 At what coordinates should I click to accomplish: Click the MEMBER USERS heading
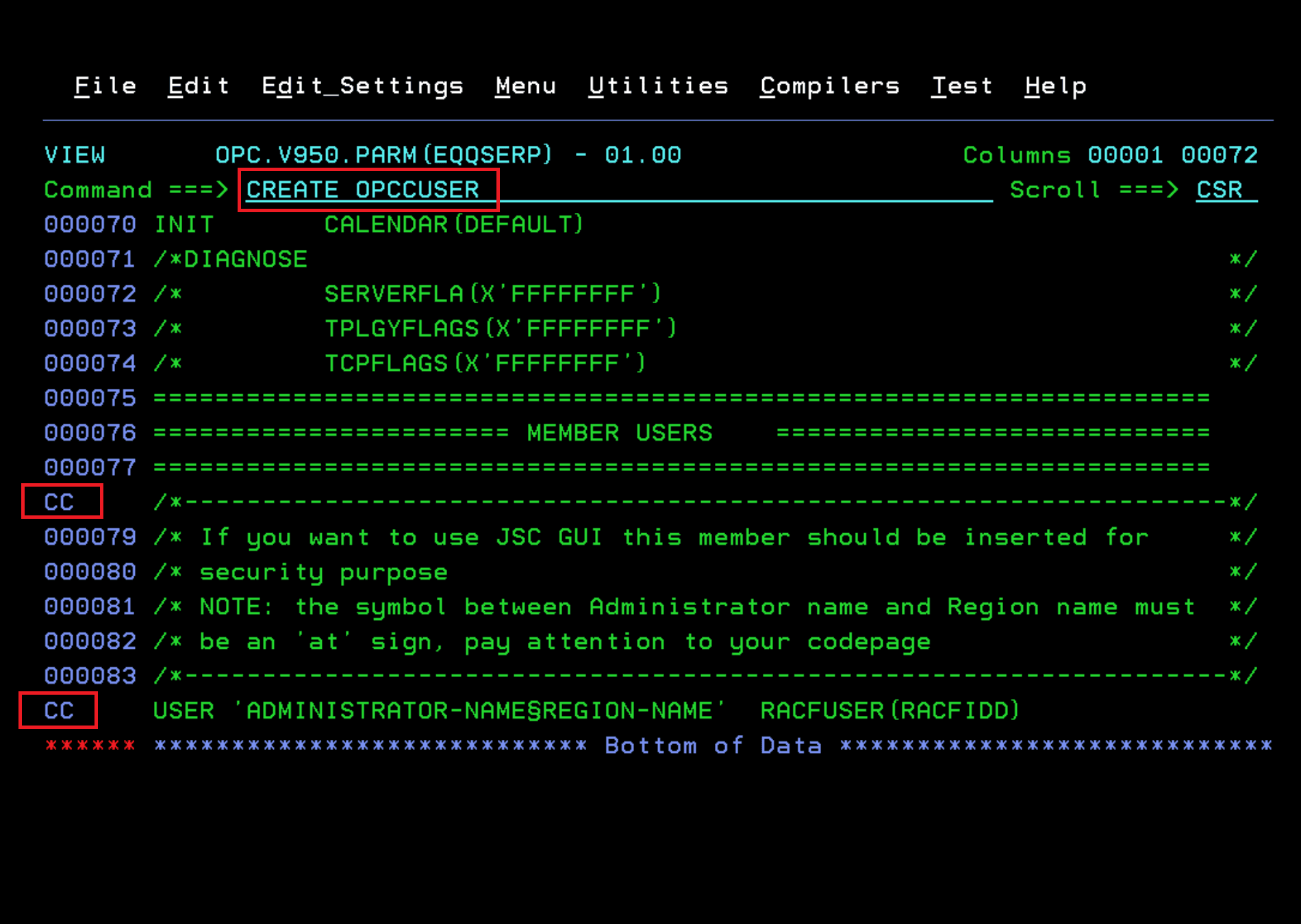point(620,433)
